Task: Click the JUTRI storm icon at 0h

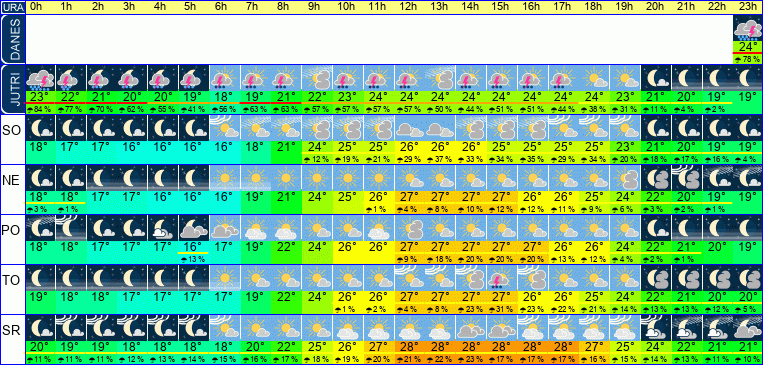Action: coord(40,78)
